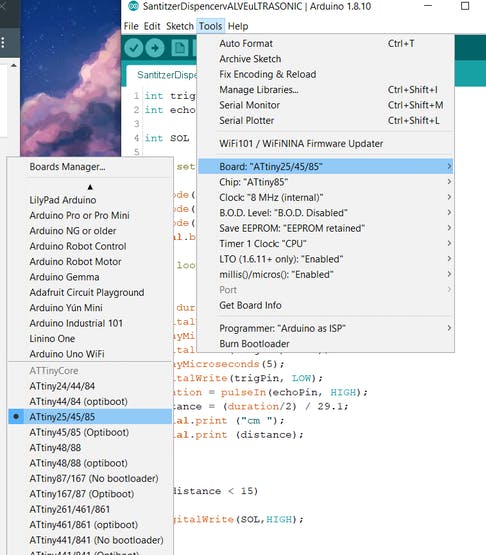This screenshot has width=486, height=555.
Task: Open the Help menu
Action: [238, 26]
